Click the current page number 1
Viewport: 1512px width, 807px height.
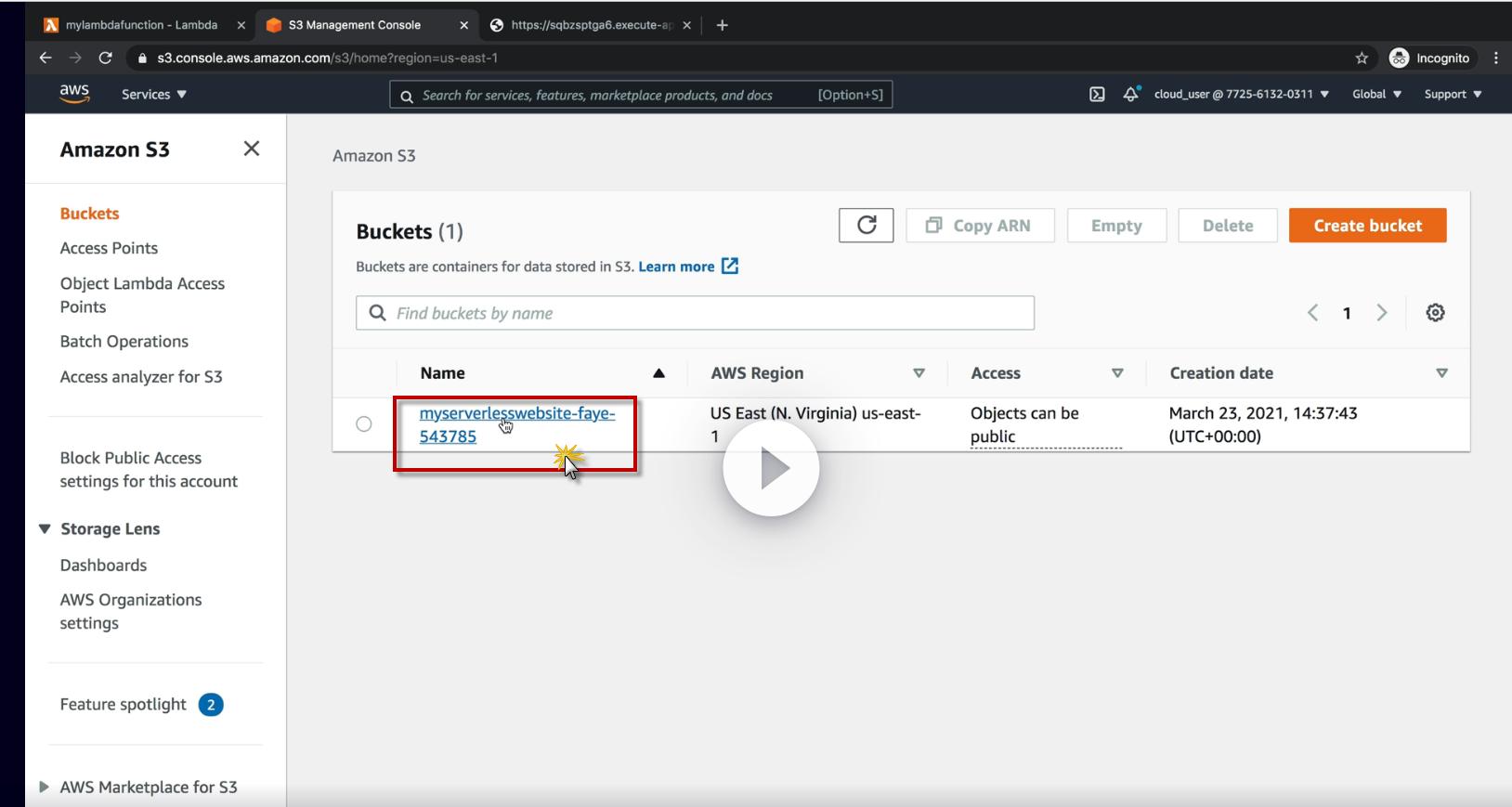click(1347, 313)
